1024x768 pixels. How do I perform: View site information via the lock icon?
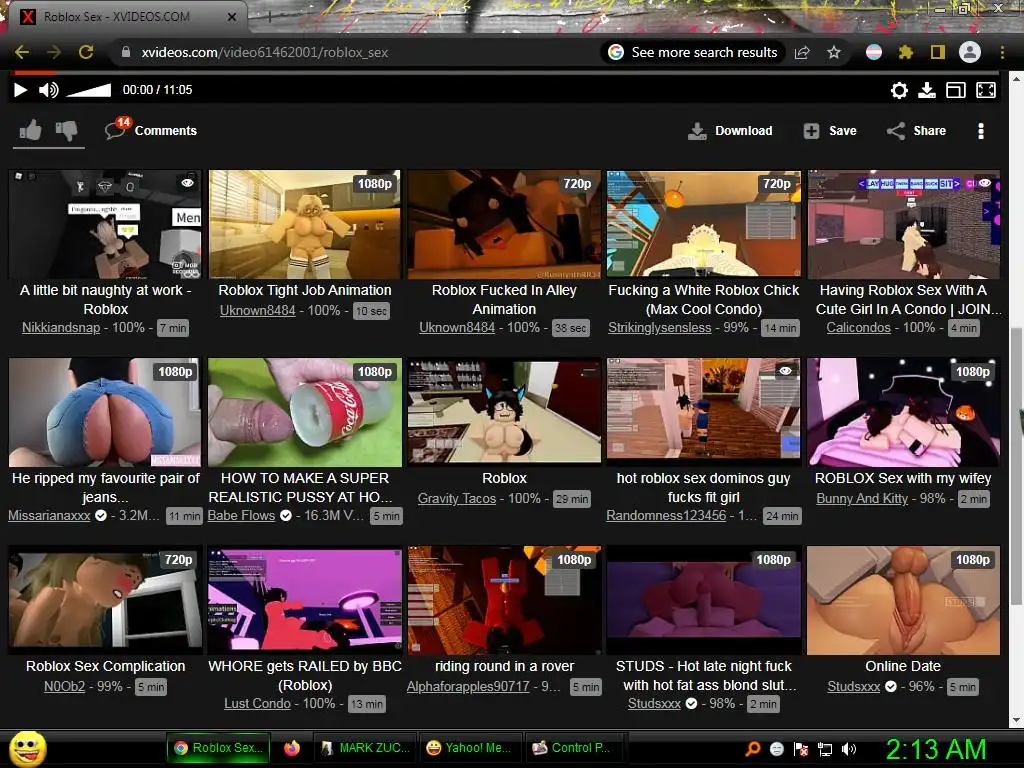[x=126, y=52]
